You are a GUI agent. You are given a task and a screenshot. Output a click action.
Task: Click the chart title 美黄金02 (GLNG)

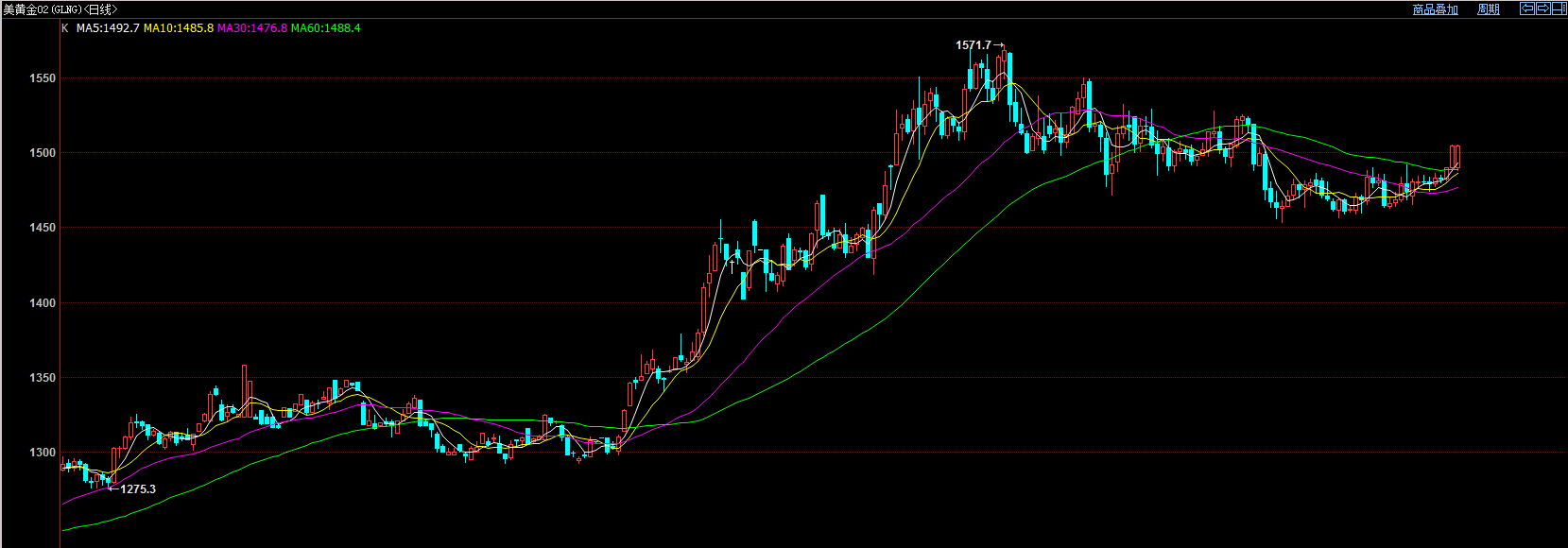tap(43, 9)
